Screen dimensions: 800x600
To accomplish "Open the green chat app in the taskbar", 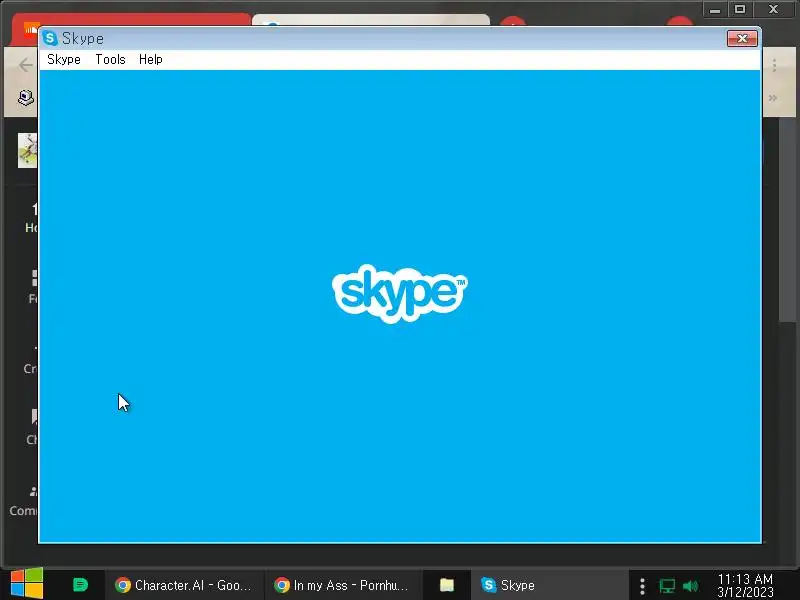I will click(80, 585).
